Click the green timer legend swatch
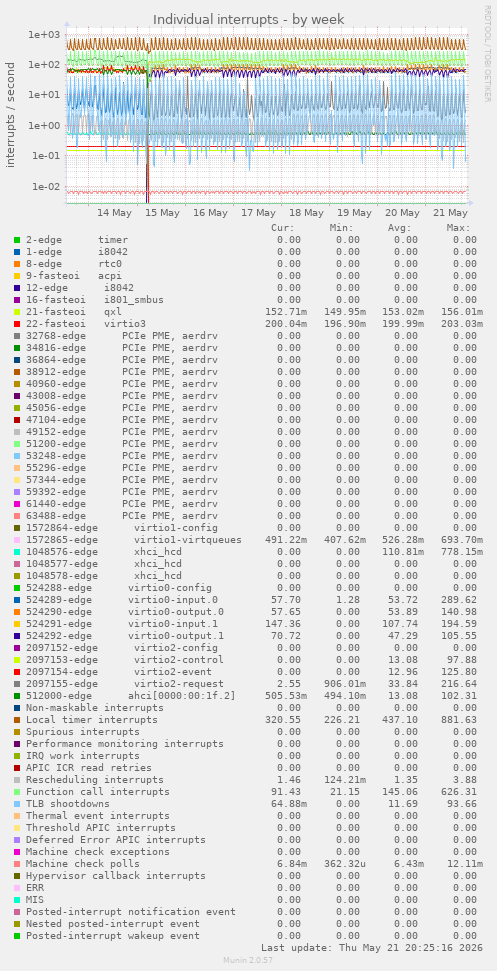The image size is (497, 971). point(17,240)
